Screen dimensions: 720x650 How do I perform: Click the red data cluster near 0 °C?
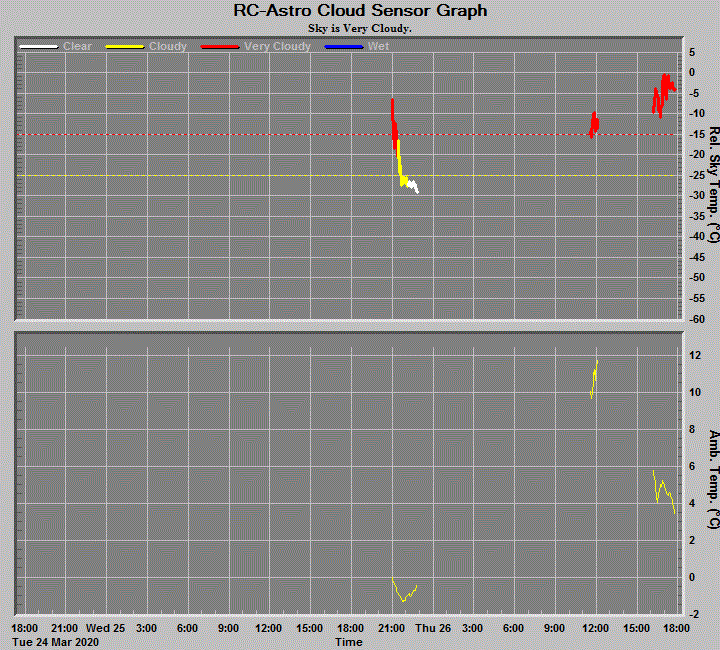point(664,95)
